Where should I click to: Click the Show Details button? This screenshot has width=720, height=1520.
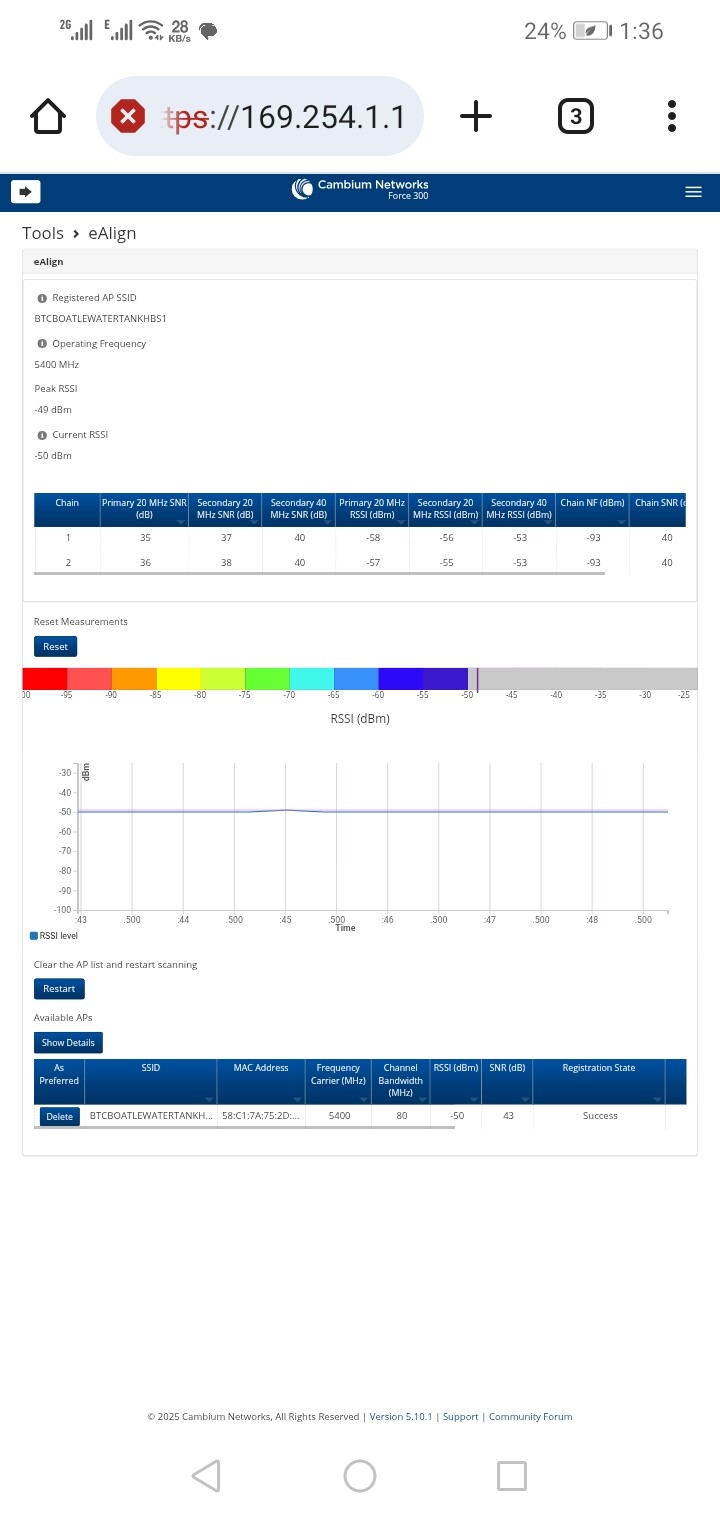click(x=68, y=1043)
